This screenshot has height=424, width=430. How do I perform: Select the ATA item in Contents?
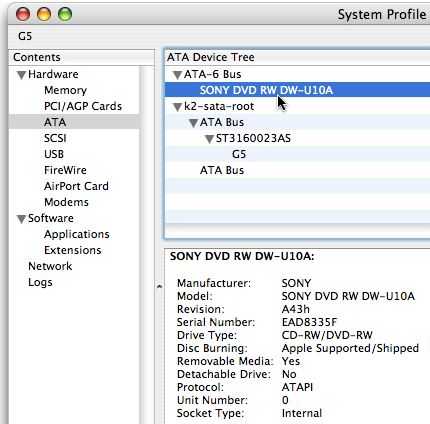74,122
